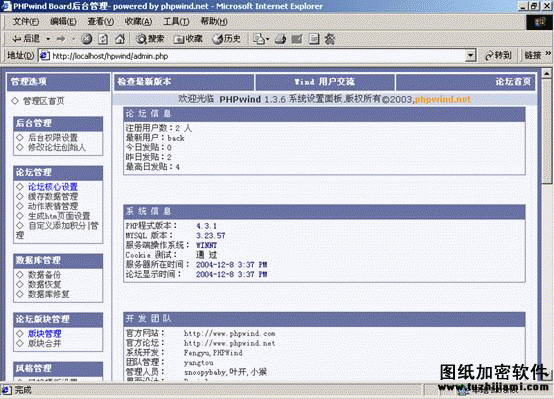Open 自定义添加积分 in the sidebar
Viewport: 554px width, 399px height.
point(57,225)
